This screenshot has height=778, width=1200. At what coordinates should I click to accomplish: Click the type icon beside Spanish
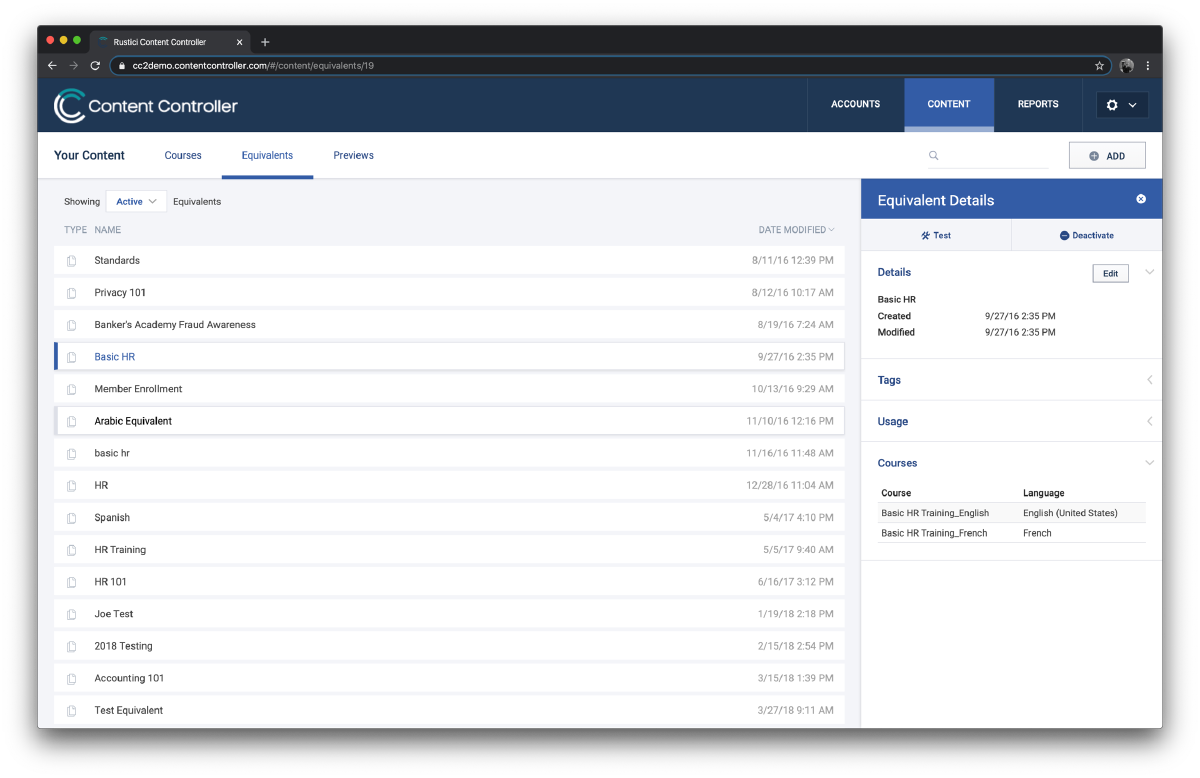pyautogui.click(x=72, y=518)
